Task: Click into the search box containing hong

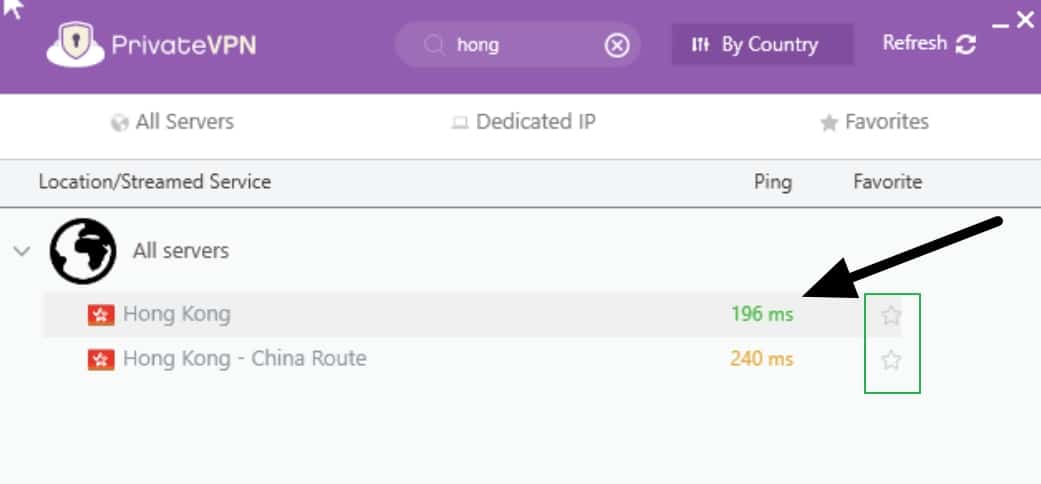Action: click(518, 45)
